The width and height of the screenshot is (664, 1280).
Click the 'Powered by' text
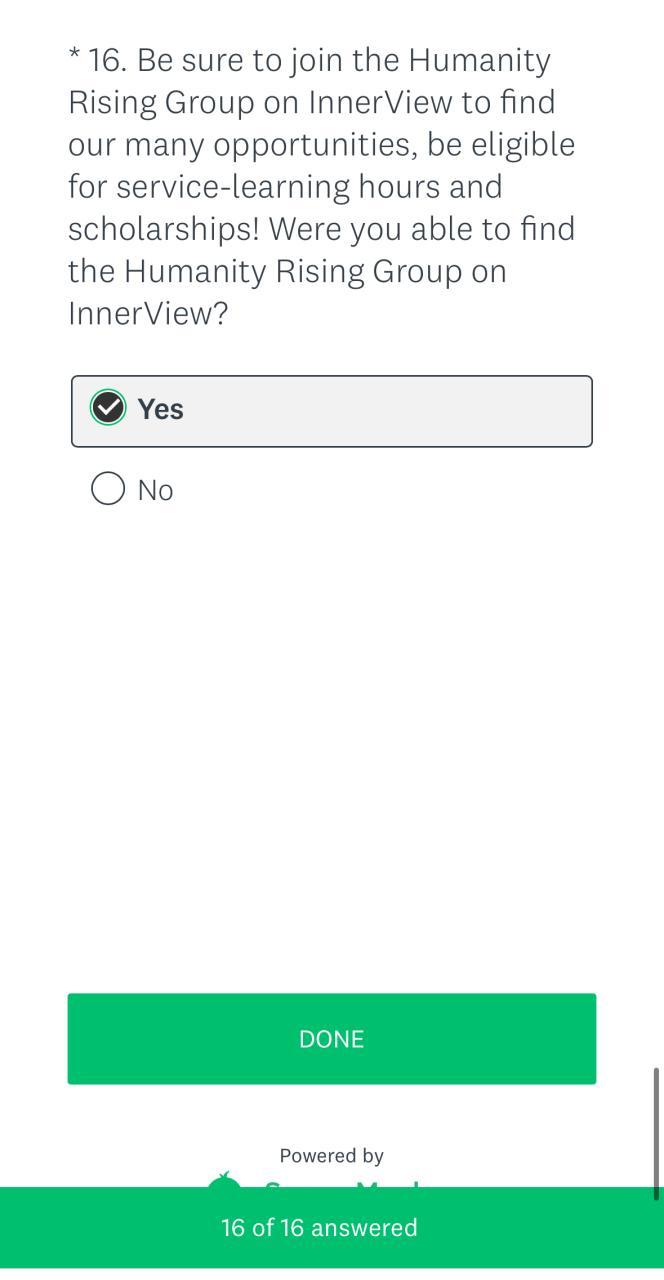tap(331, 1156)
